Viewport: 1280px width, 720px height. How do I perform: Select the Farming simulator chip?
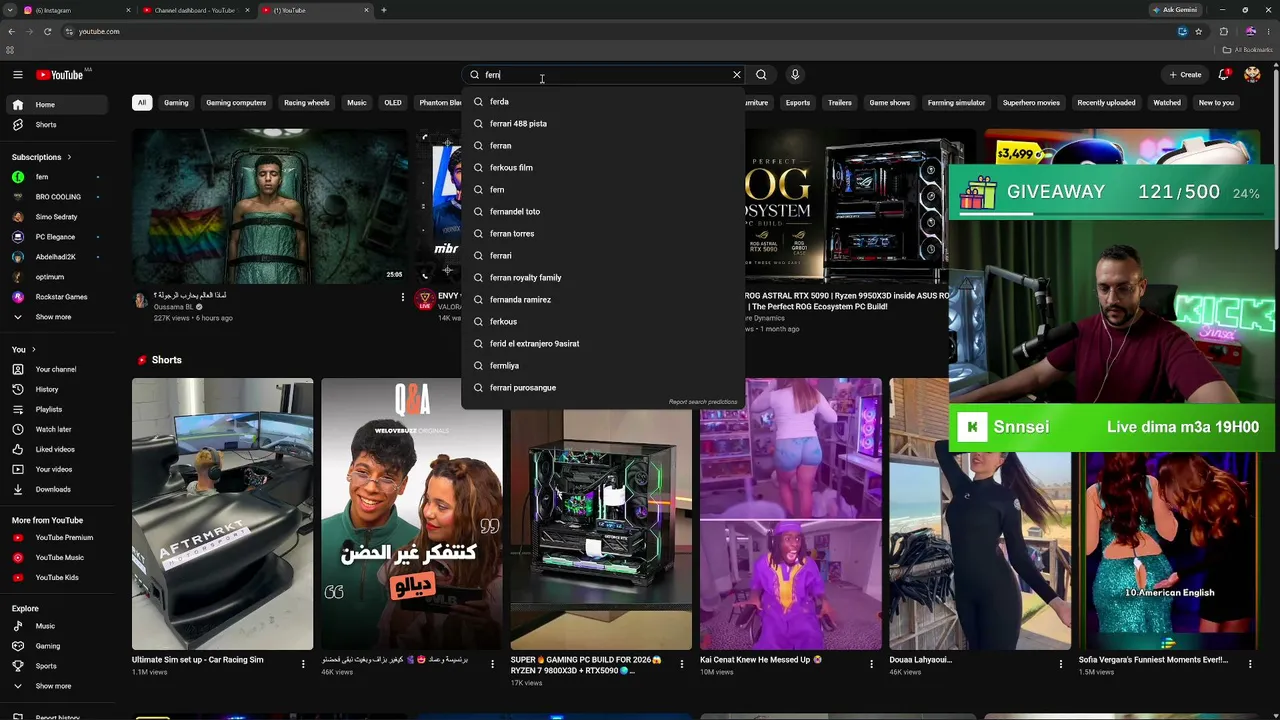pyautogui.click(x=956, y=102)
